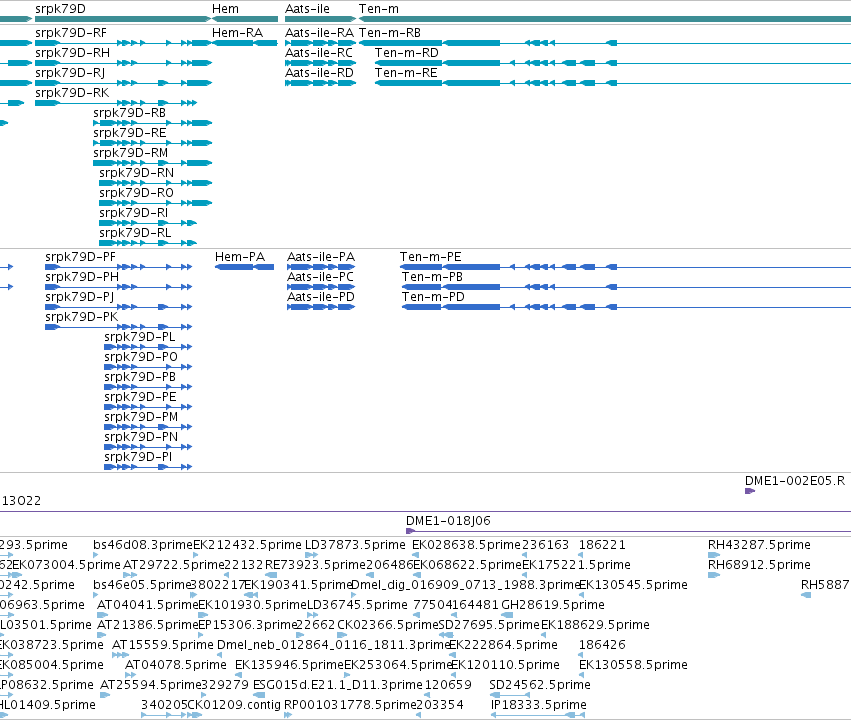Click protein srpk79D-PF label
This screenshot has height=720, width=851.
coord(80,257)
